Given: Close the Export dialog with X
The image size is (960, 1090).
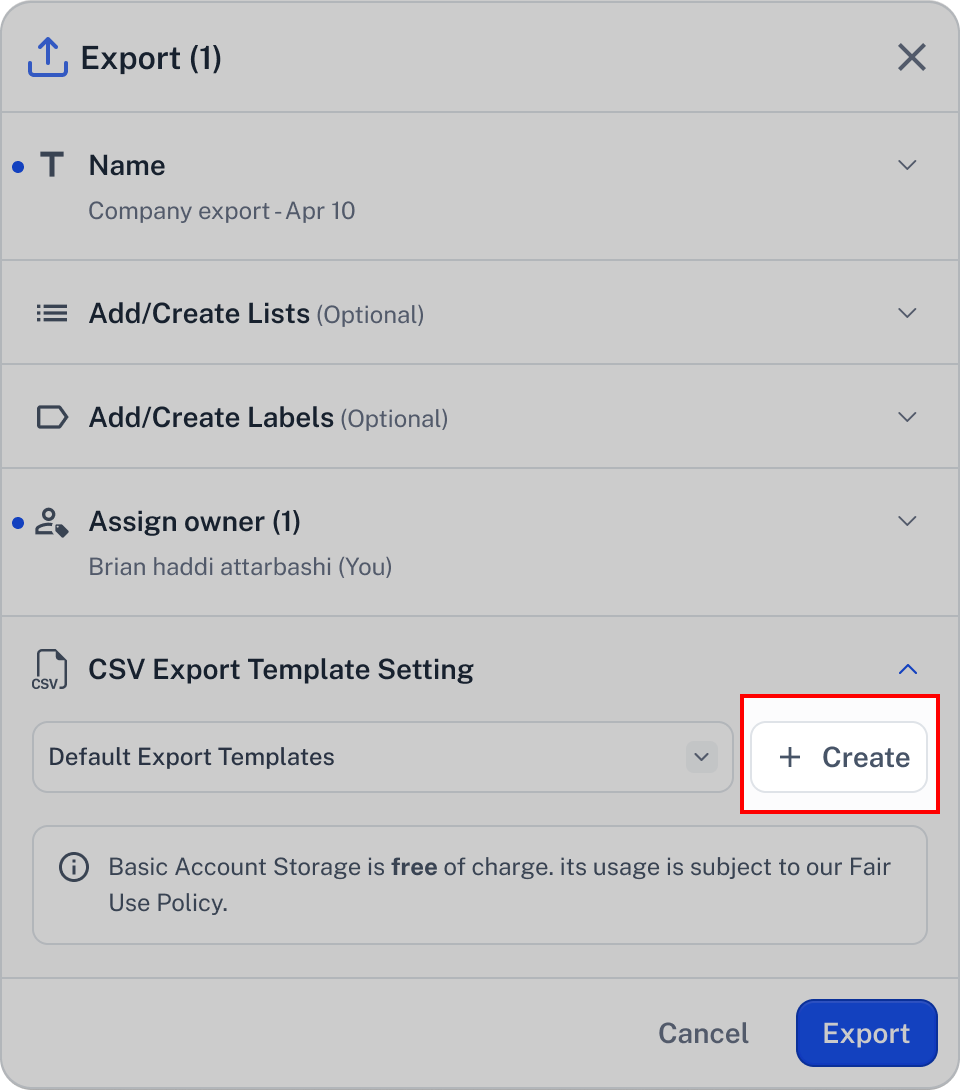Looking at the screenshot, I should pyautogui.click(x=911, y=57).
